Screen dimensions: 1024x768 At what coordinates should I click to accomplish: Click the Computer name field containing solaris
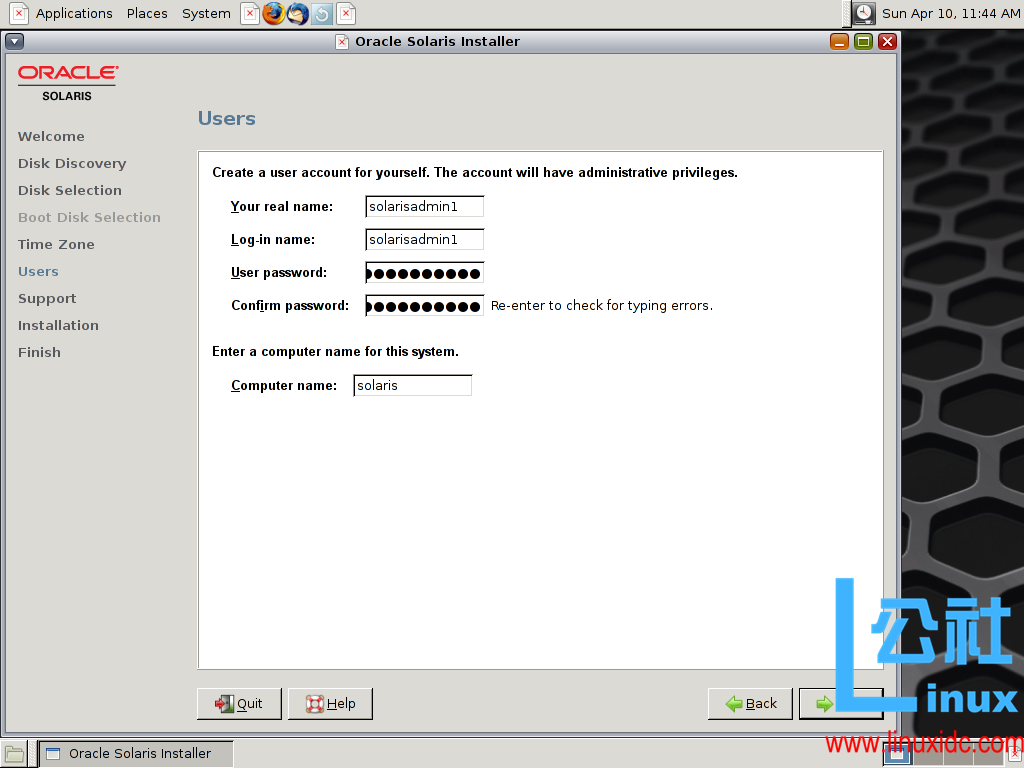[x=413, y=385]
